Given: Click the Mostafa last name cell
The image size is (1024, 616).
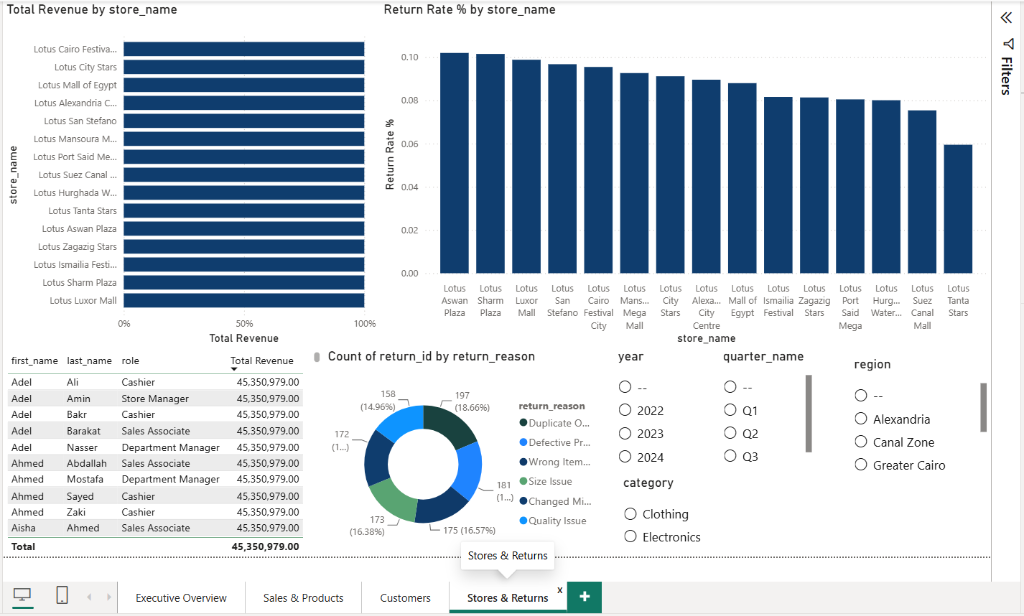Looking at the screenshot, I should tap(85, 479).
